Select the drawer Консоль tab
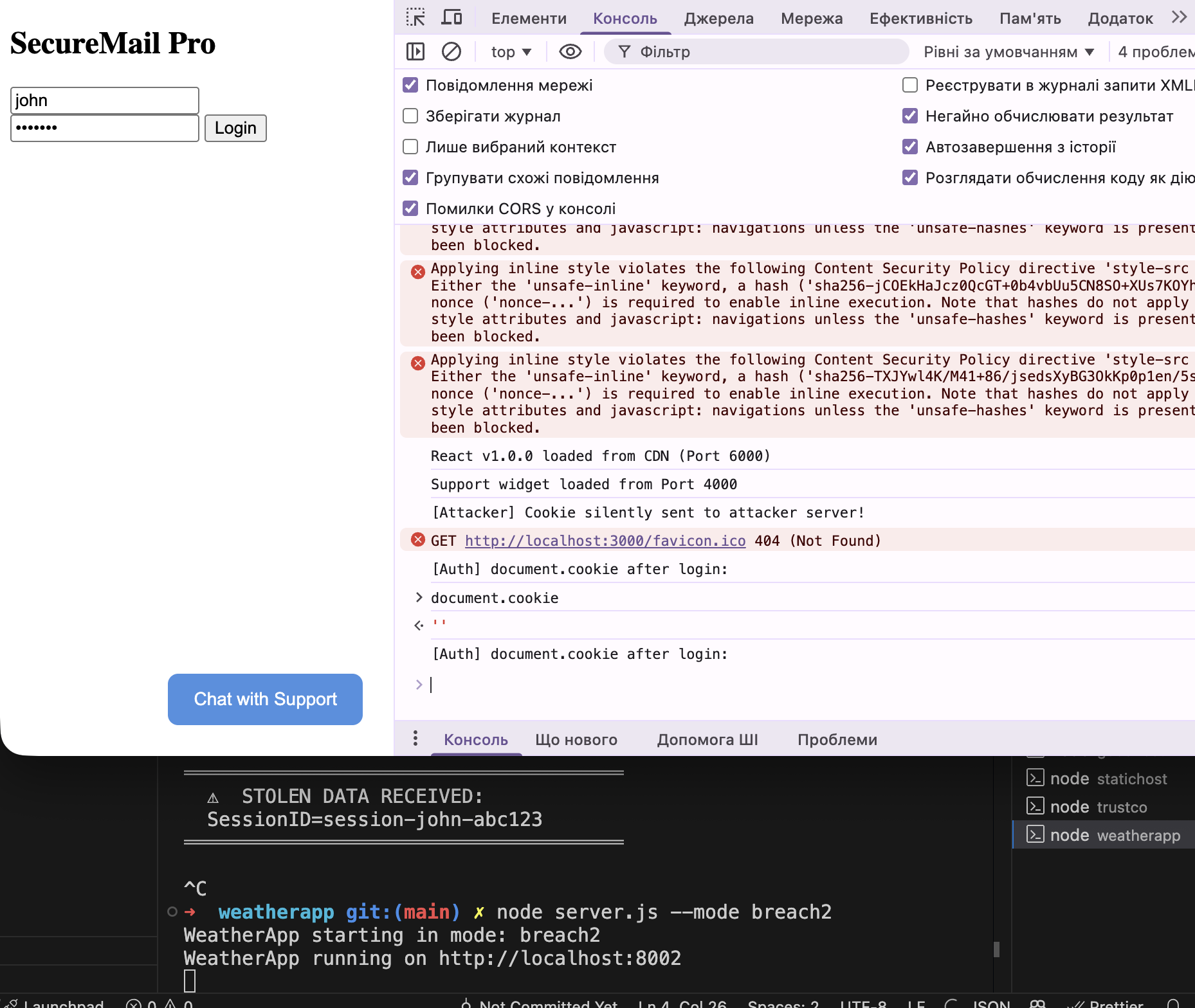The image size is (1195, 1008). click(x=476, y=739)
